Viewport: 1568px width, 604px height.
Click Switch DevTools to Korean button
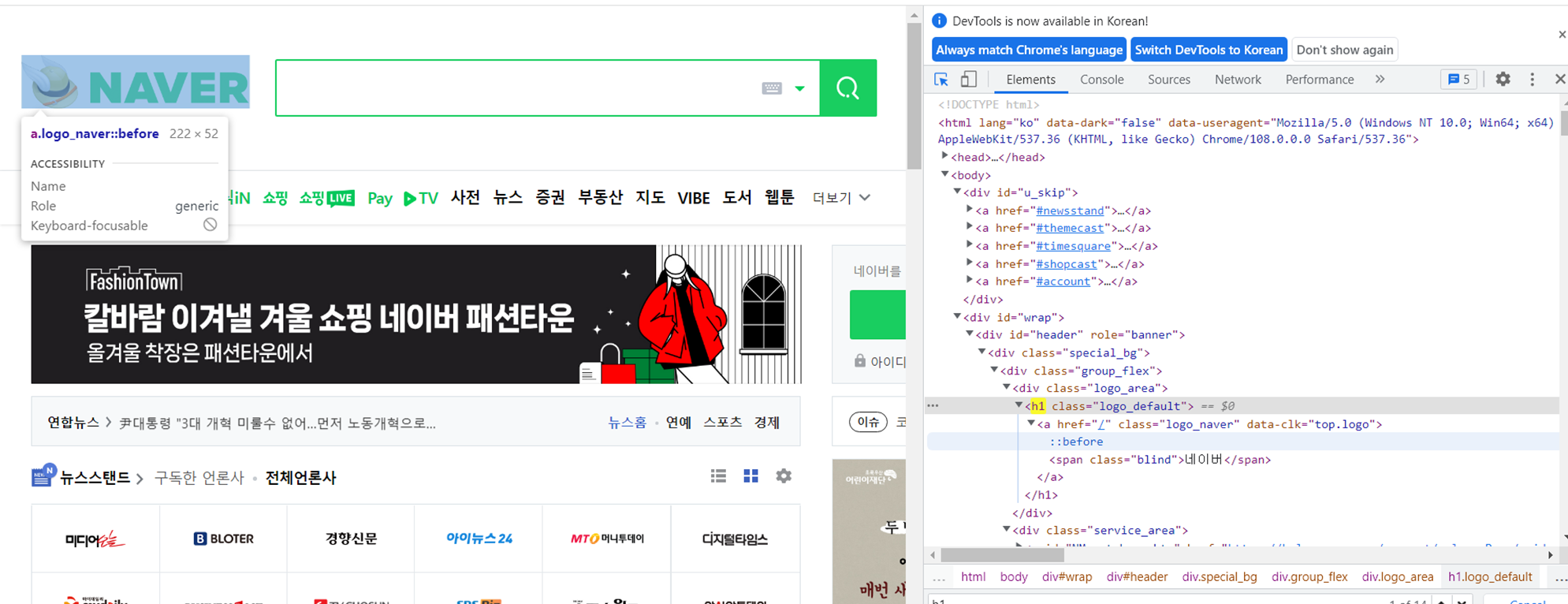(1209, 50)
